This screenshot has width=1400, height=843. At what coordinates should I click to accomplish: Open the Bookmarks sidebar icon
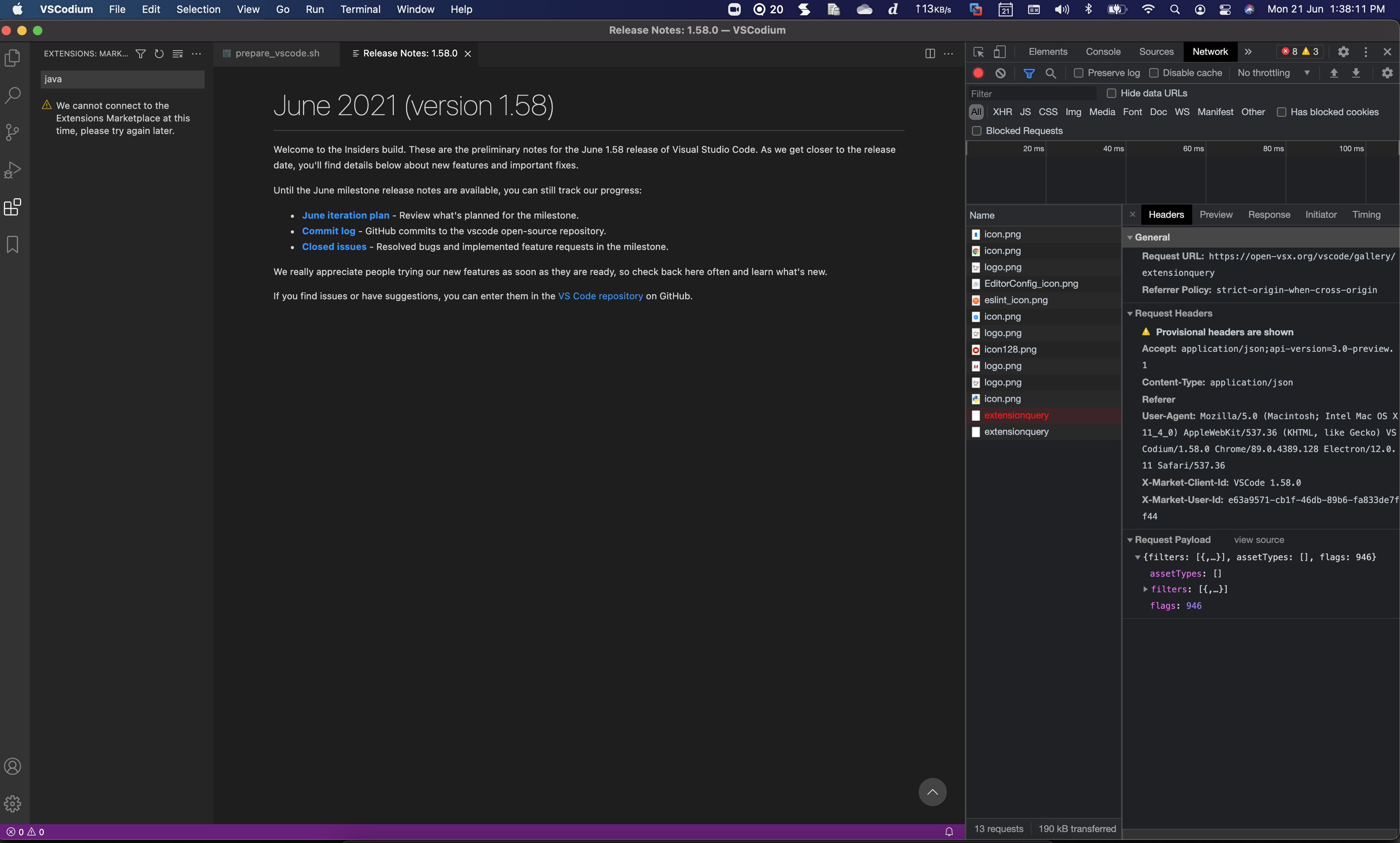tap(12, 244)
